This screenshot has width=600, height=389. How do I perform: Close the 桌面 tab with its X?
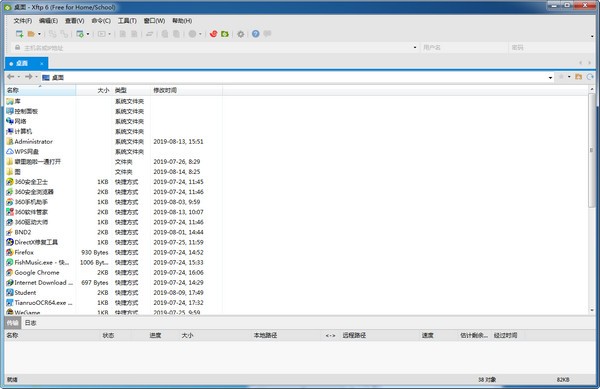(42, 63)
